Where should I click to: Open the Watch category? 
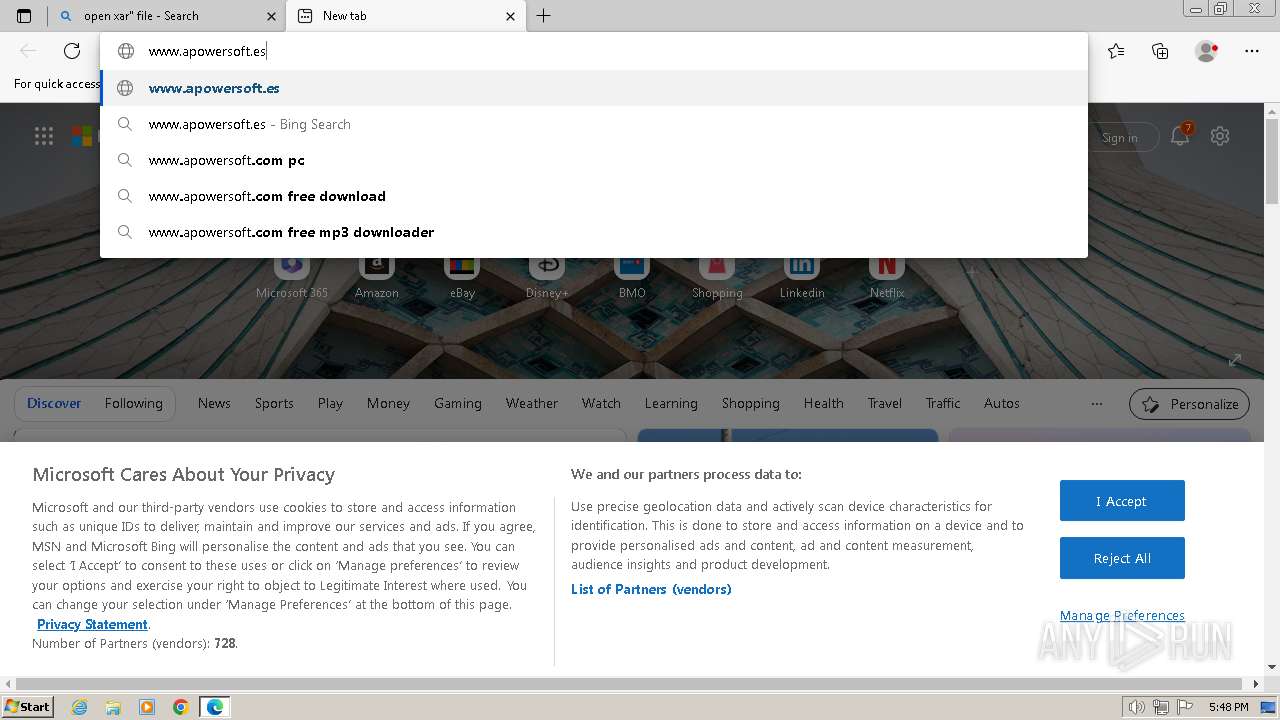pyautogui.click(x=601, y=403)
